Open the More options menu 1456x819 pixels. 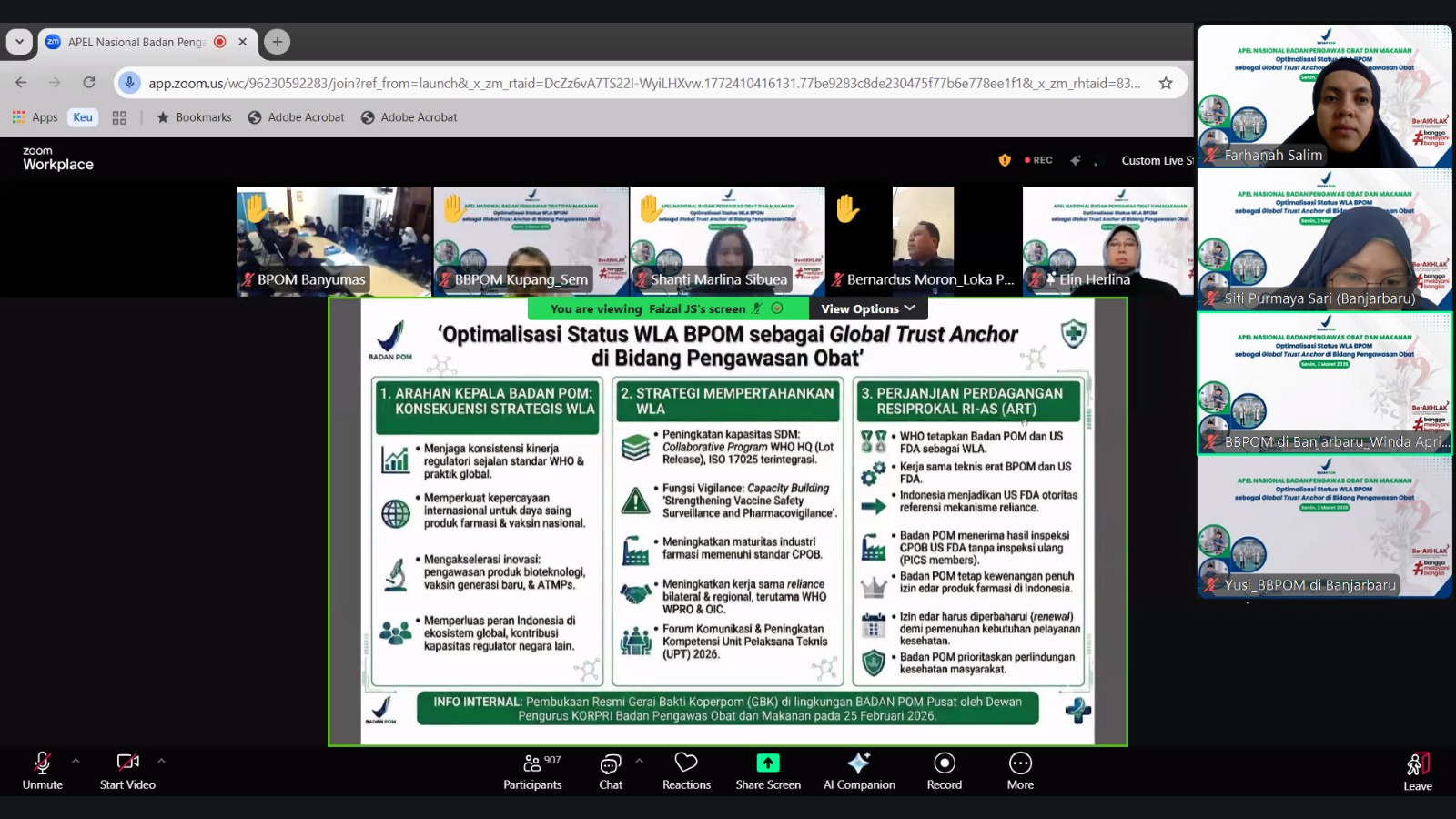pyautogui.click(x=1020, y=771)
